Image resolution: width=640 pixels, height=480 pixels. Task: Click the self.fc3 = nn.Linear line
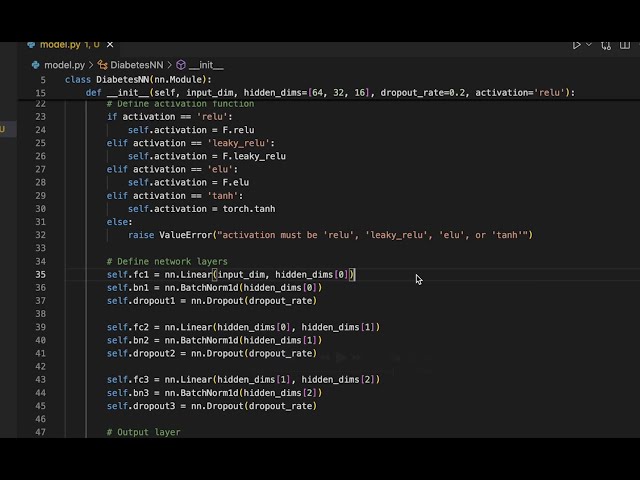pos(243,379)
